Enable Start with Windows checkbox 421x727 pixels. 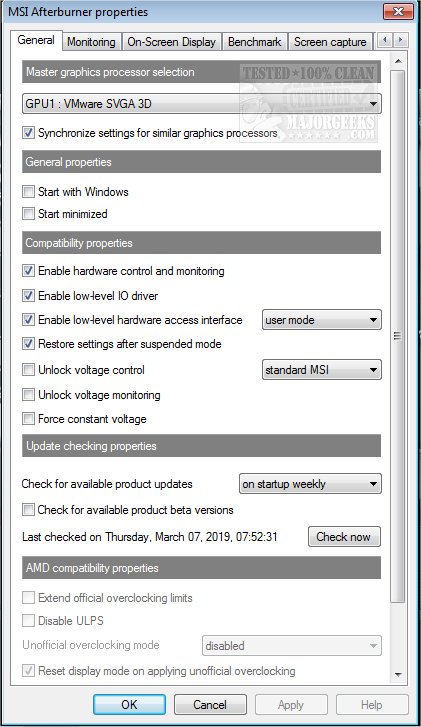tap(28, 191)
